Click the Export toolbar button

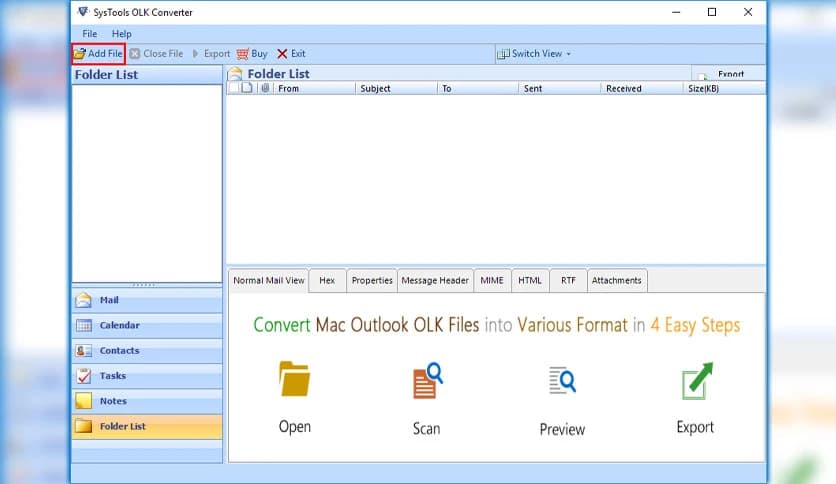(x=211, y=54)
